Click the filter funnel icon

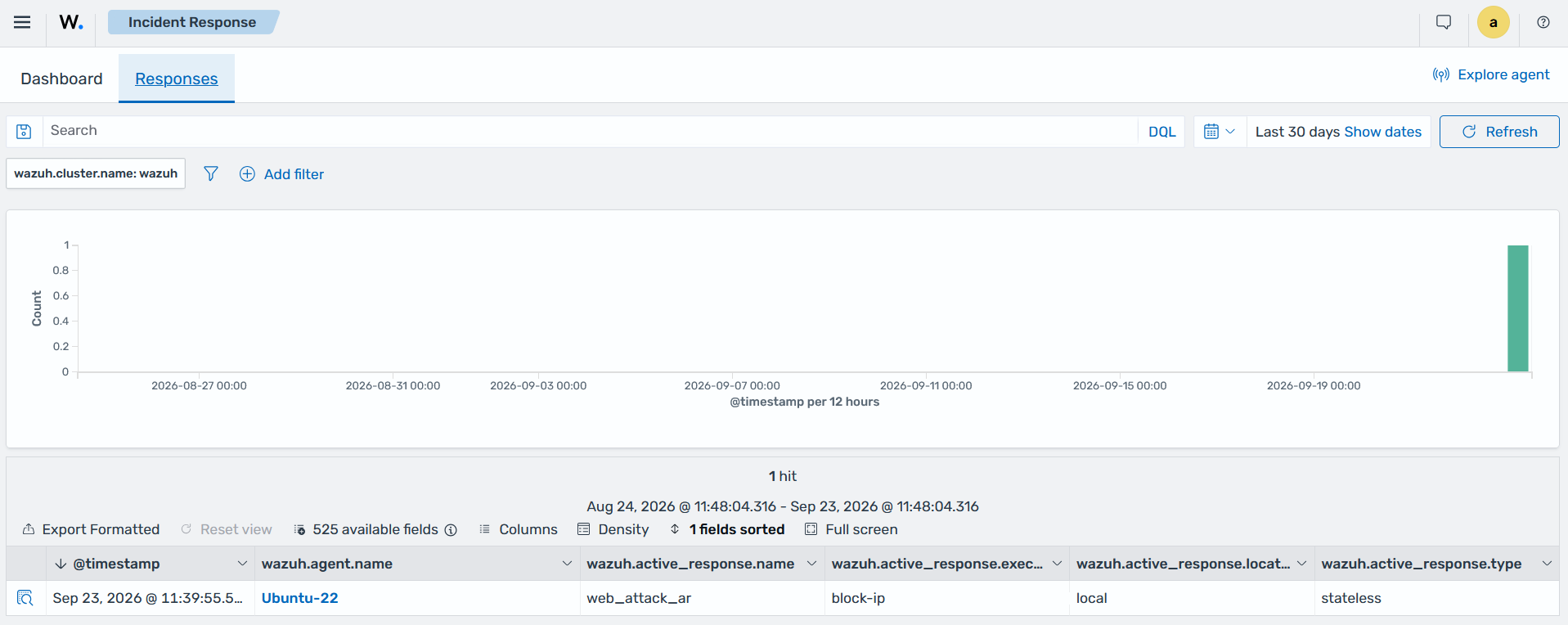(211, 173)
